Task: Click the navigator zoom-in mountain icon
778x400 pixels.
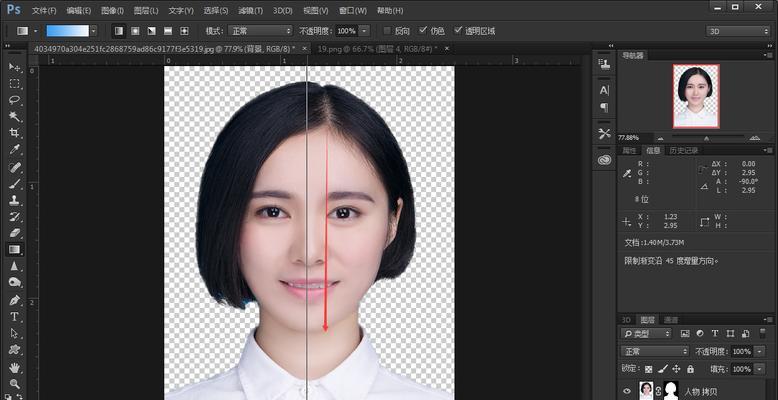Action: [x=755, y=138]
